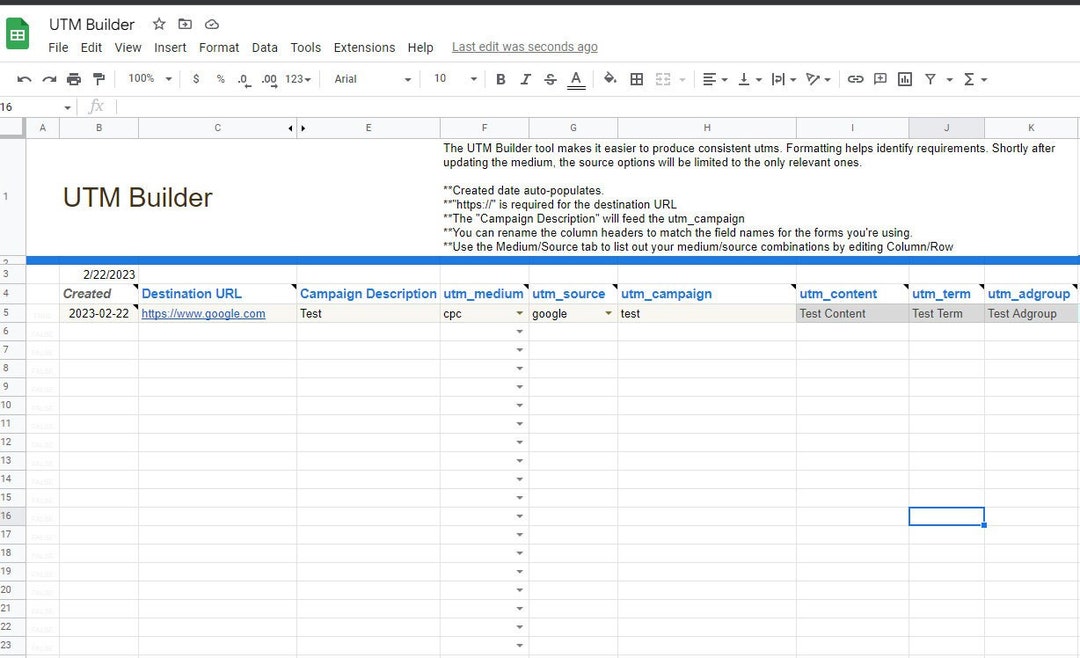The image size is (1080, 658).
Task: Select the Insert comment icon
Action: tap(880, 79)
